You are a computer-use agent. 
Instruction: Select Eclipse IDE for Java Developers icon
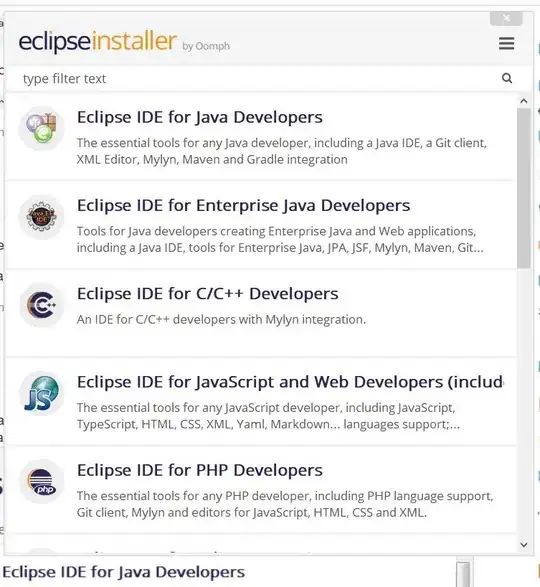[x=42, y=128]
